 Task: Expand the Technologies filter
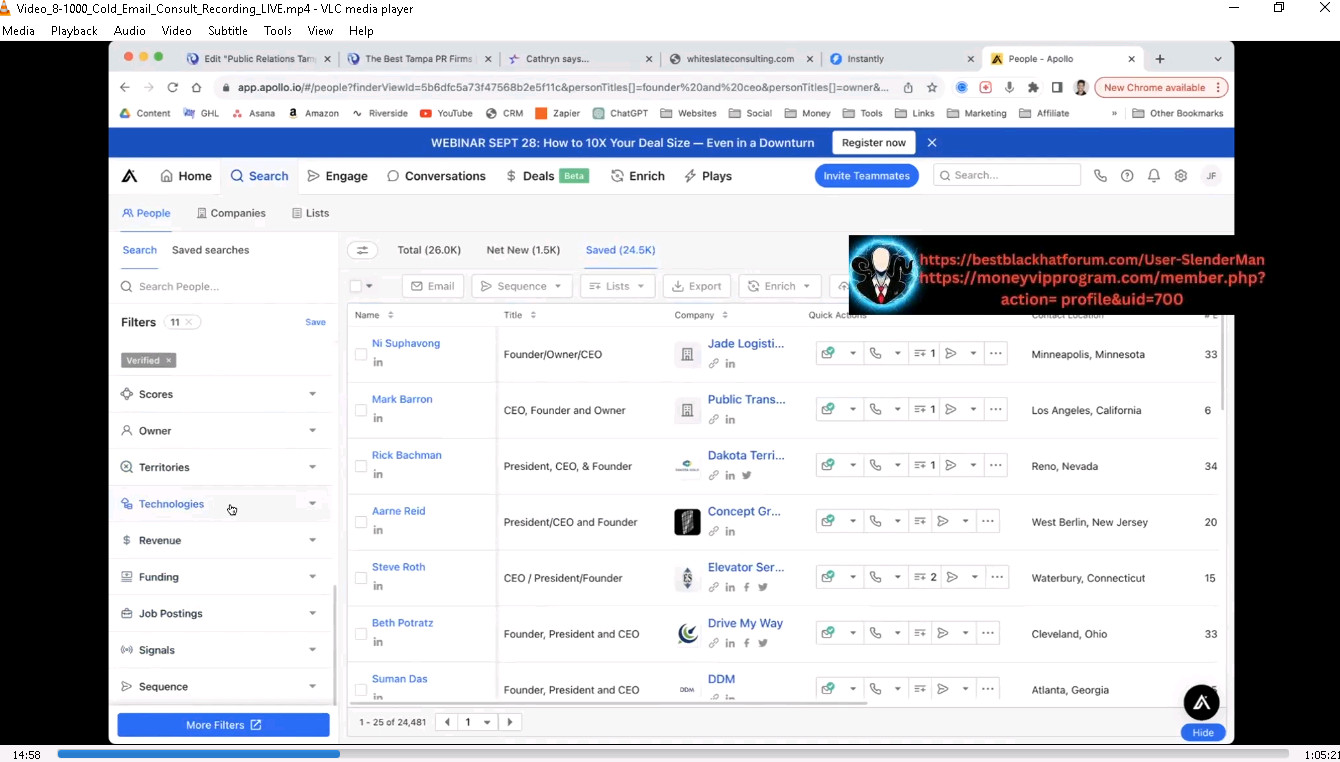221,504
